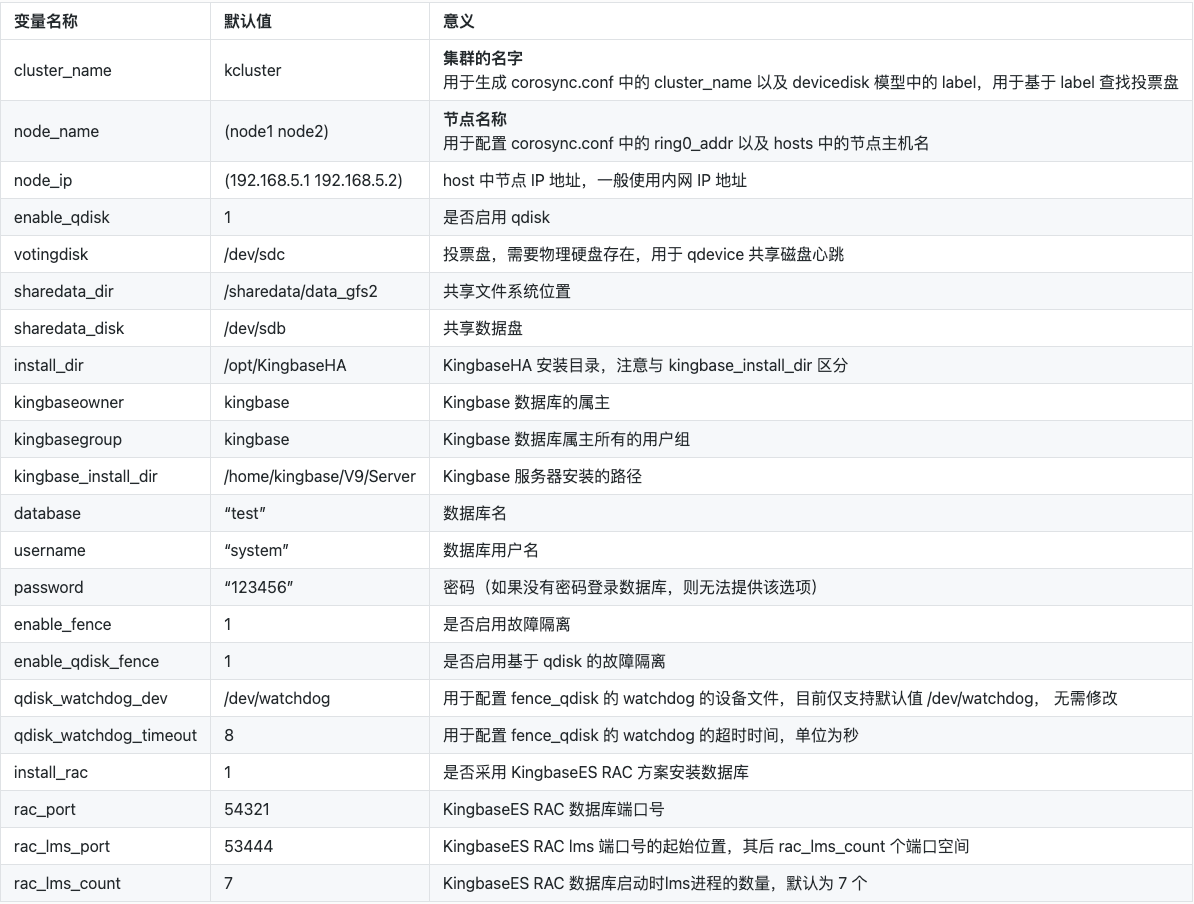
Task: Click the username variable name
Action: tap(49, 551)
